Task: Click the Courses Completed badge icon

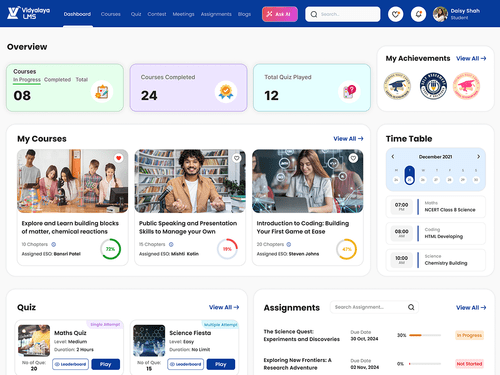Action: pyautogui.click(x=226, y=92)
